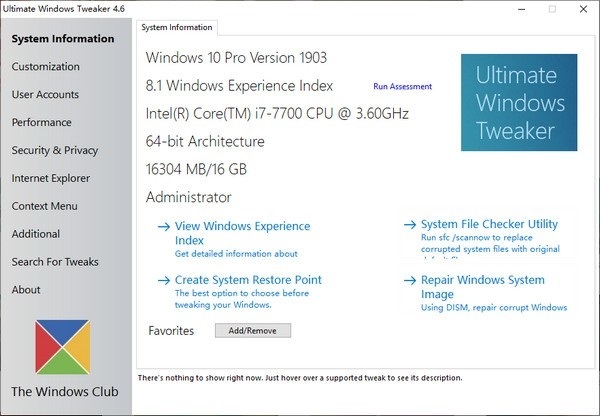Click Create System Restore Point link
600x416 pixels.
click(248, 280)
